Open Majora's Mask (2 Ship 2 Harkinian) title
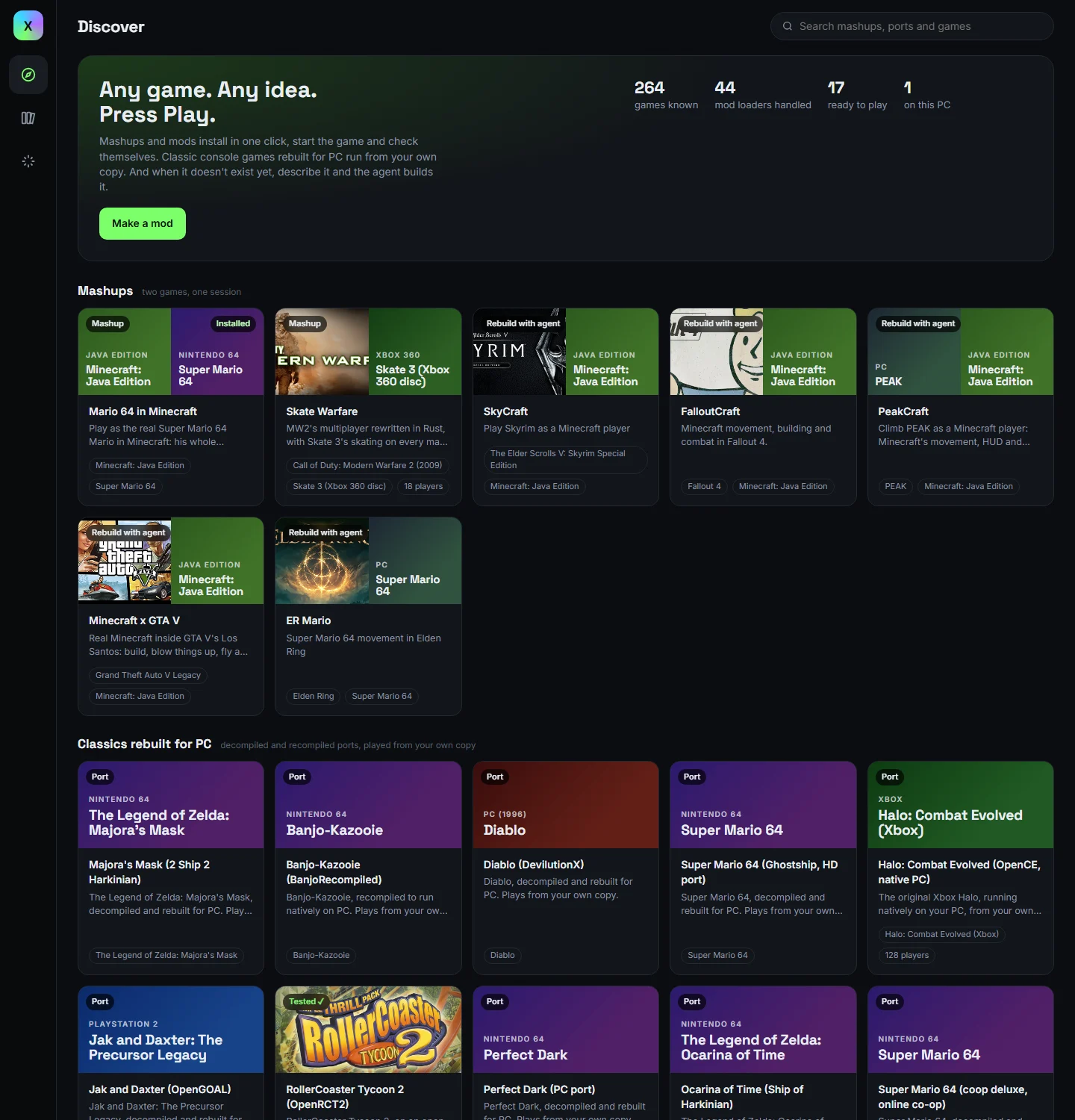Screen dimensions: 1075x1120 [149, 872]
